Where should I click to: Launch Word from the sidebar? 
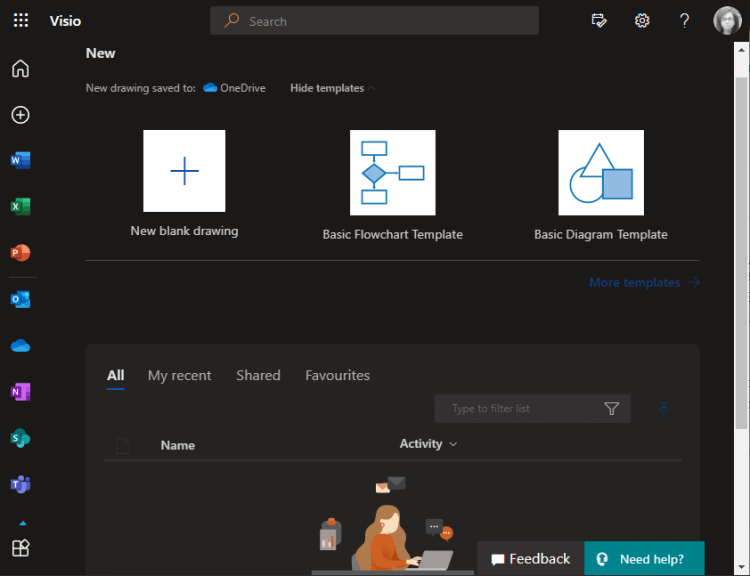(x=21, y=160)
